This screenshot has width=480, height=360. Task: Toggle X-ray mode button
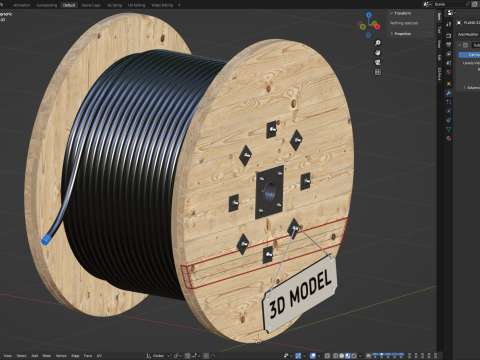(327, 356)
